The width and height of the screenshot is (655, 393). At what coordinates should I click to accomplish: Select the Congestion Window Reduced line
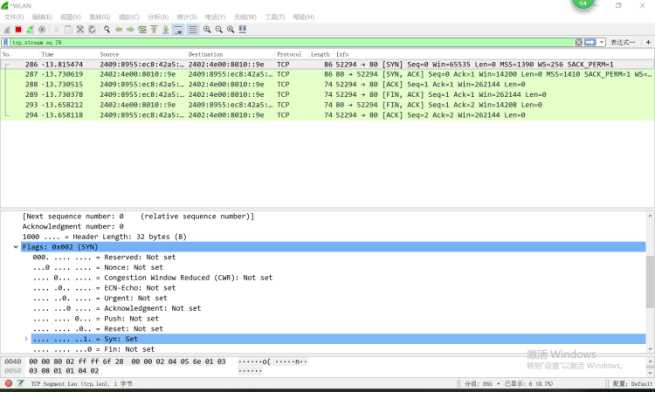152,278
